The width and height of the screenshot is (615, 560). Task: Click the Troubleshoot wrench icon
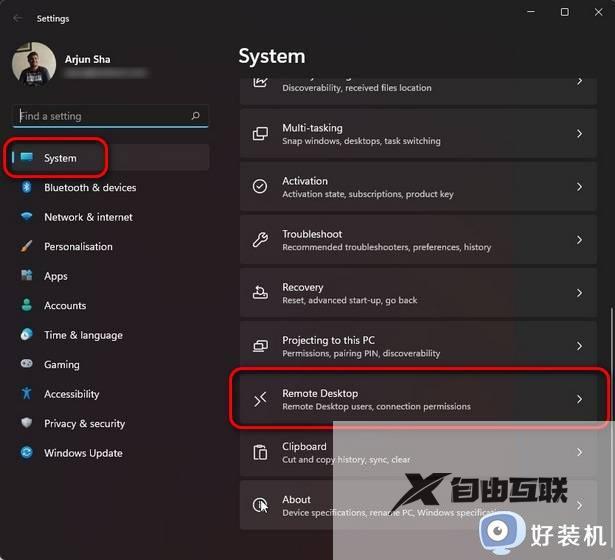pos(260,240)
